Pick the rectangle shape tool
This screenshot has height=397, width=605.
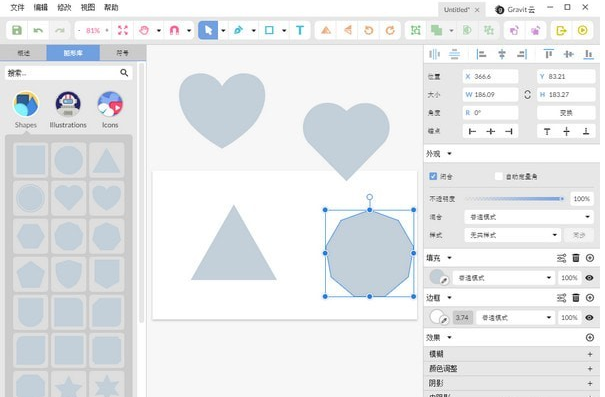(269, 30)
